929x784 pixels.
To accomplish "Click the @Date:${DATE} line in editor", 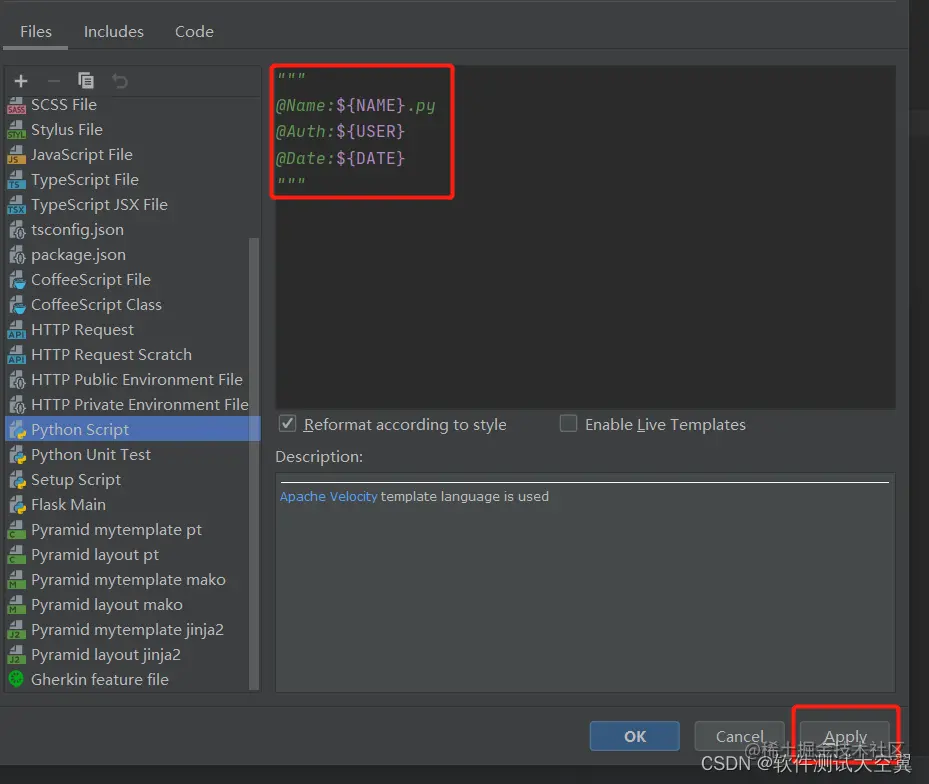I will click(341, 158).
